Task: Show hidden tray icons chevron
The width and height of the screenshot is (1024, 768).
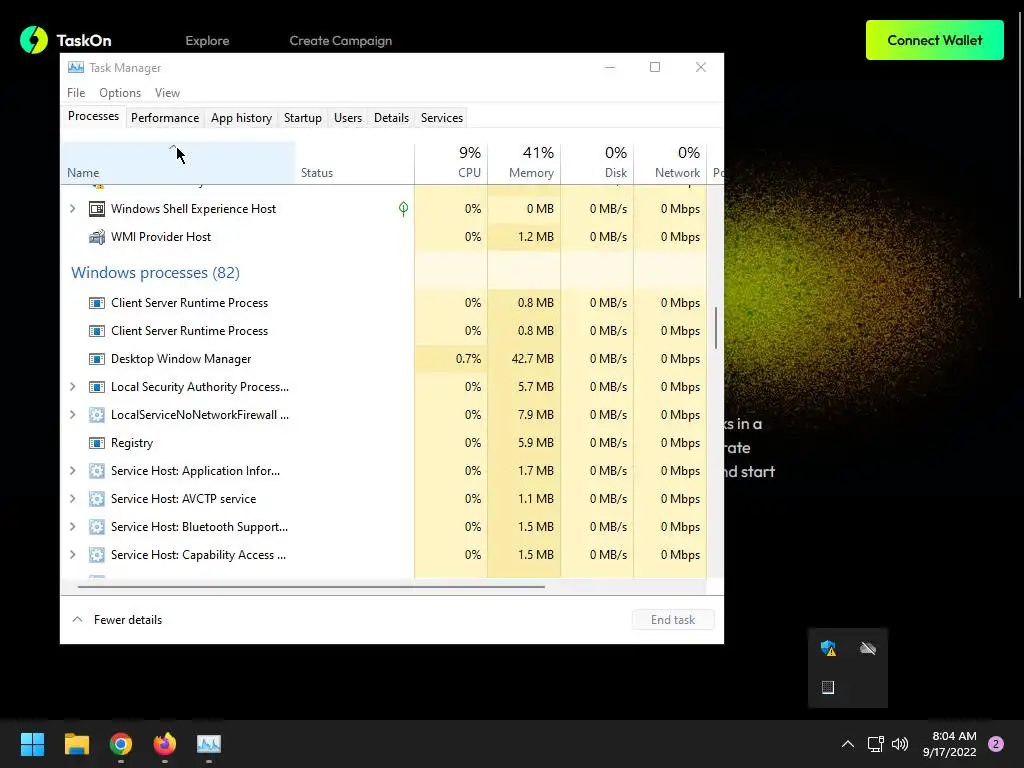Action: pyautogui.click(x=848, y=744)
